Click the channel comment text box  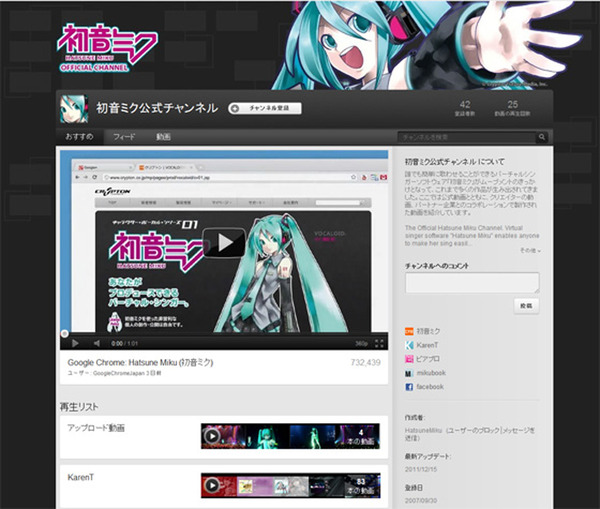coord(472,283)
